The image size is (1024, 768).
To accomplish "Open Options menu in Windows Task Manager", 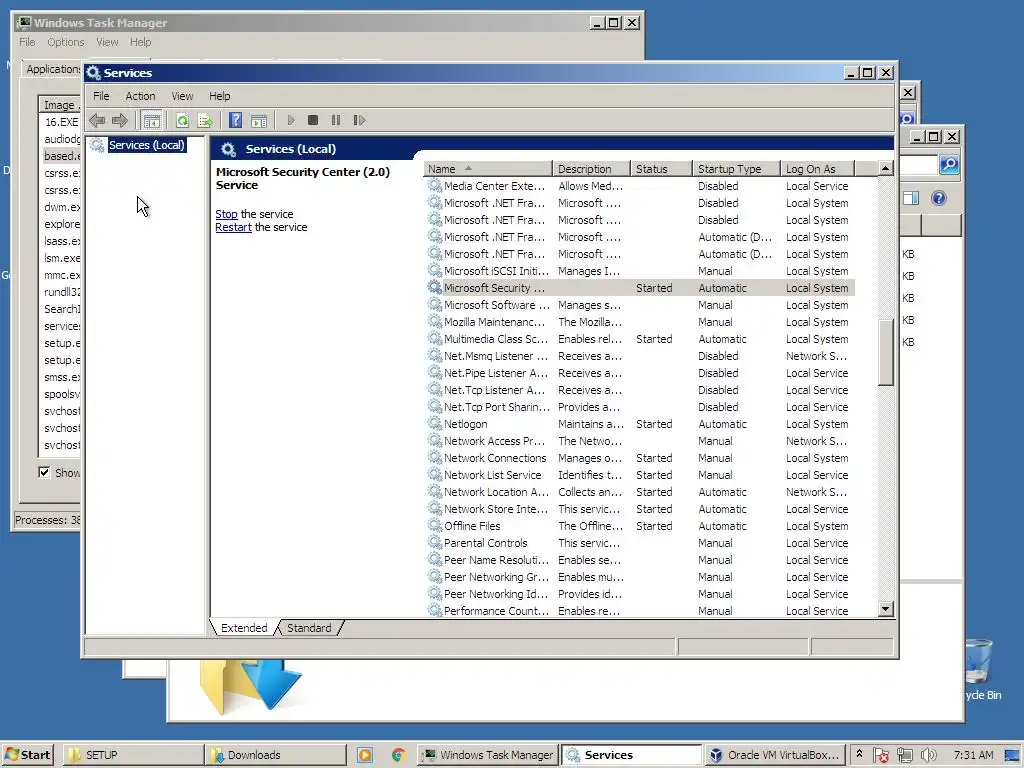I will point(65,42).
